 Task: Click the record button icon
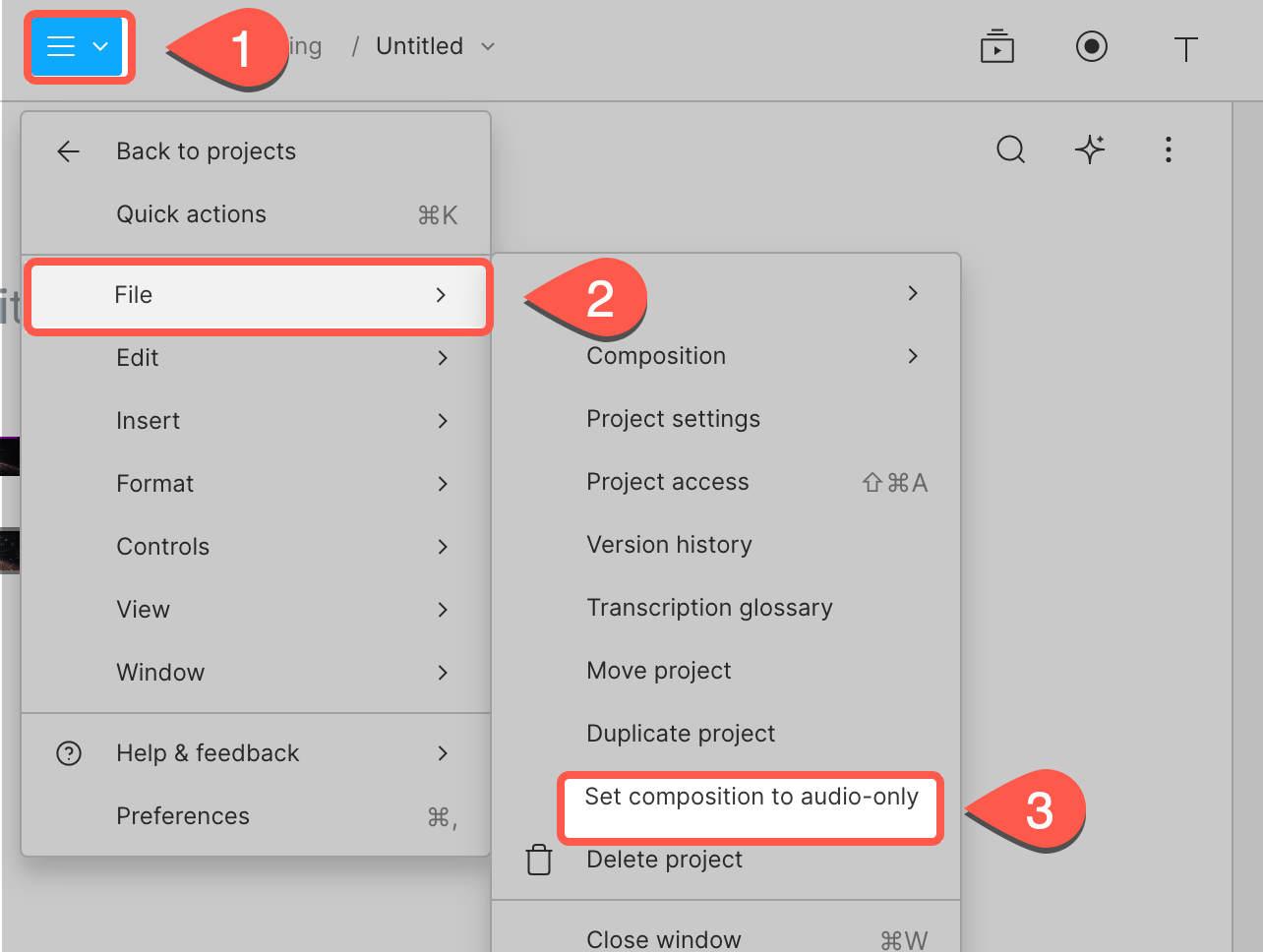[1091, 47]
